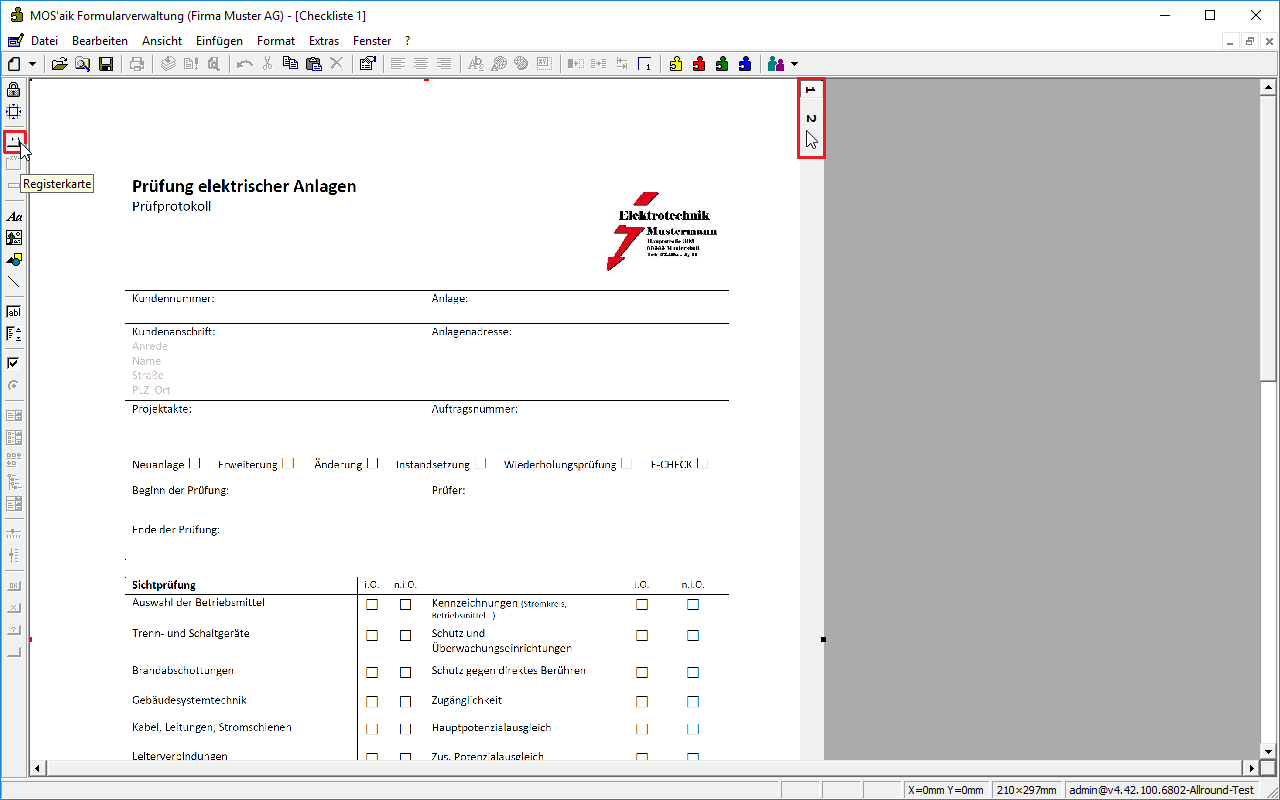The image size is (1280, 800).
Task: Select the text input field (abl) tool
Action: (14, 312)
